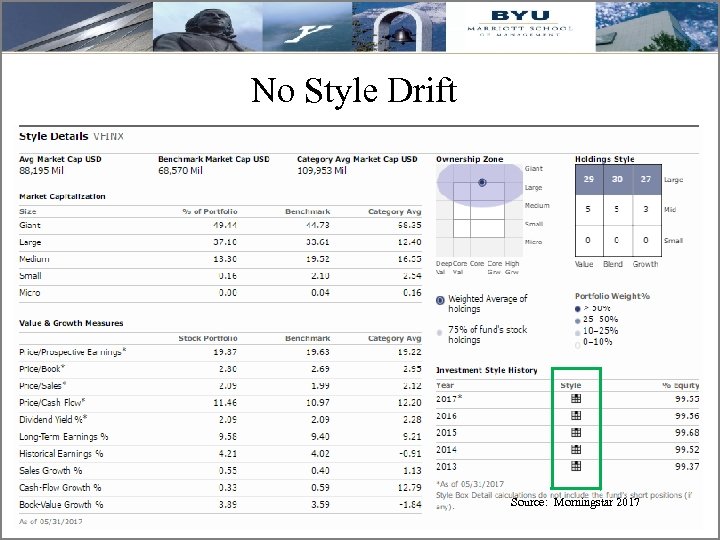Click the Weighted Average of holdings legend marker

[440, 301]
